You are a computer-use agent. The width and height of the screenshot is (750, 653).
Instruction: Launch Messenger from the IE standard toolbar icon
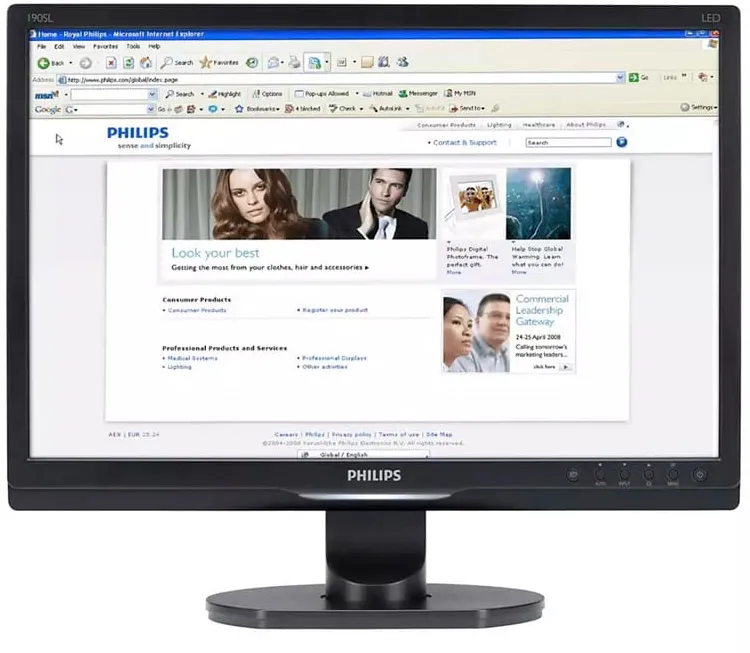[403, 62]
